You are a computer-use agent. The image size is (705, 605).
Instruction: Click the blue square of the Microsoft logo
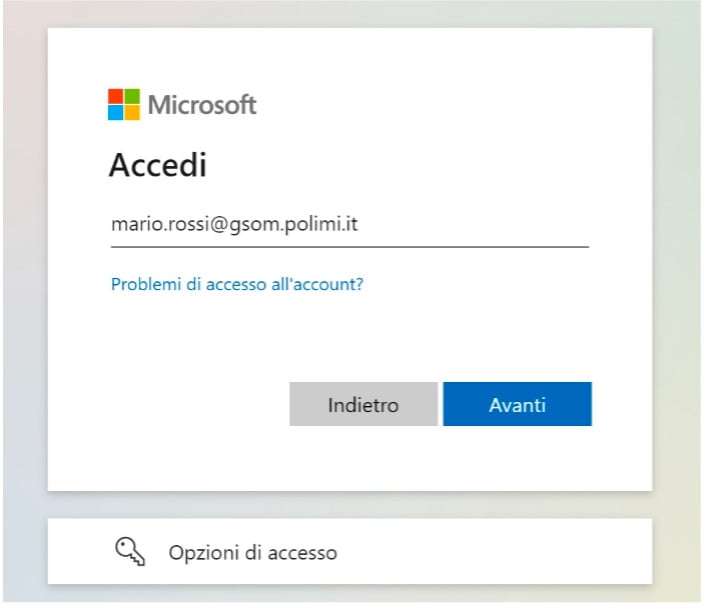(116, 112)
